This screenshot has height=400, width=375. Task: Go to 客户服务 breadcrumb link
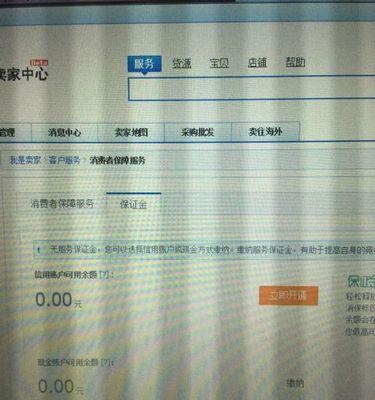coord(65,160)
